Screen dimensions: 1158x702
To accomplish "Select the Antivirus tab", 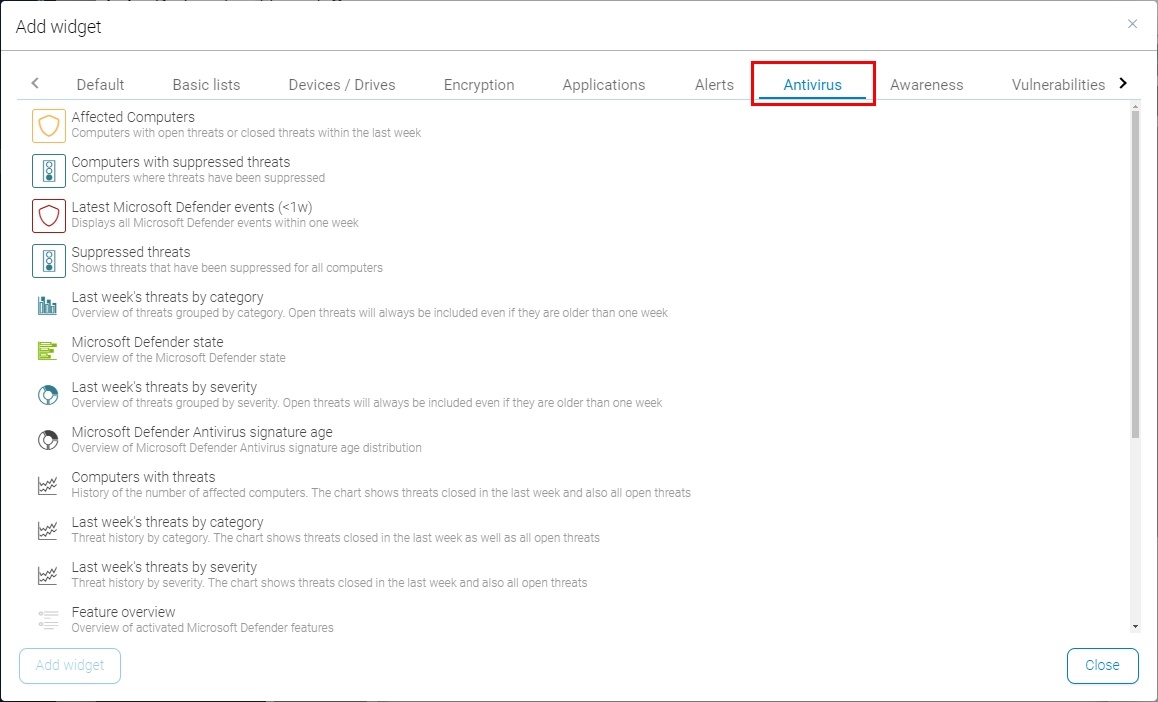I will point(812,85).
